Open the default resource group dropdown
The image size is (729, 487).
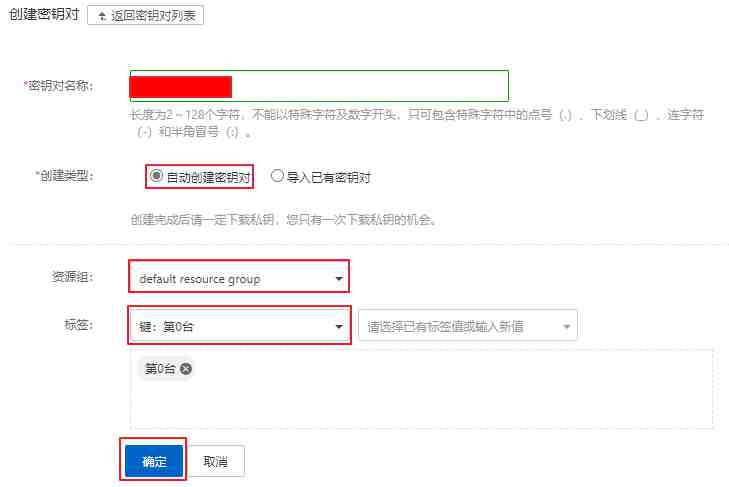tap(239, 277)
